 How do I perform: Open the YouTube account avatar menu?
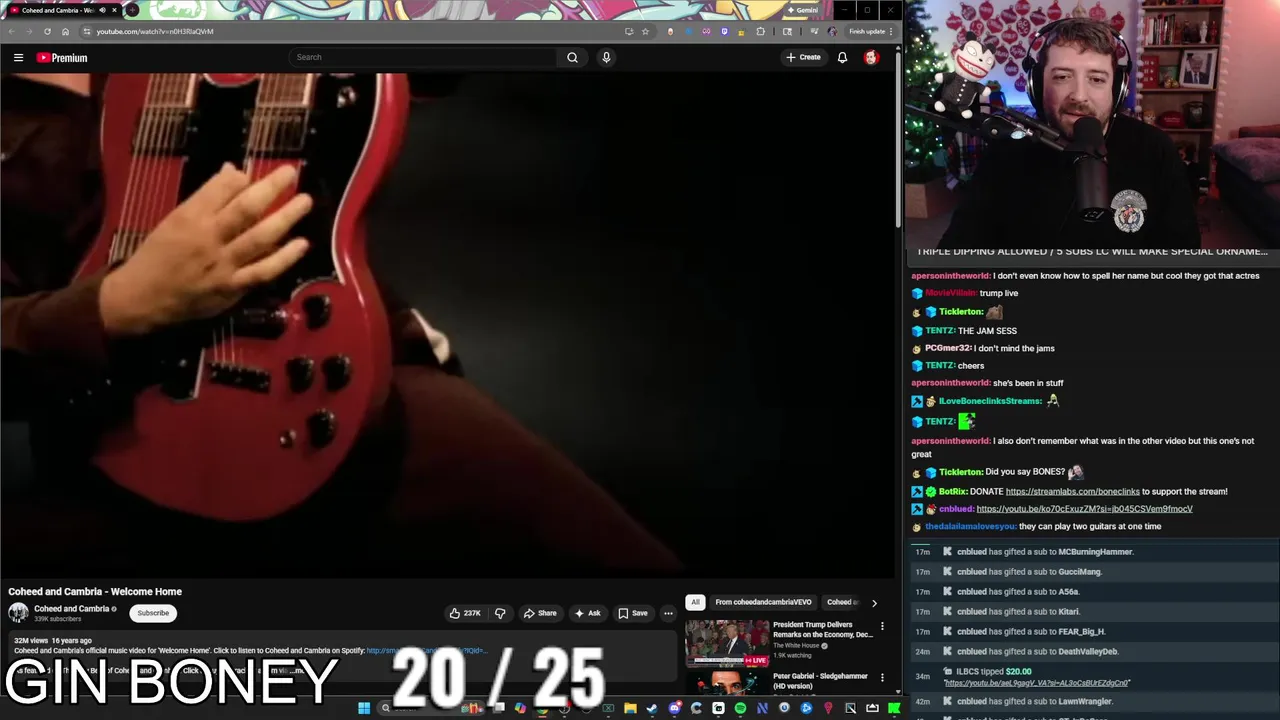[871, 57]
